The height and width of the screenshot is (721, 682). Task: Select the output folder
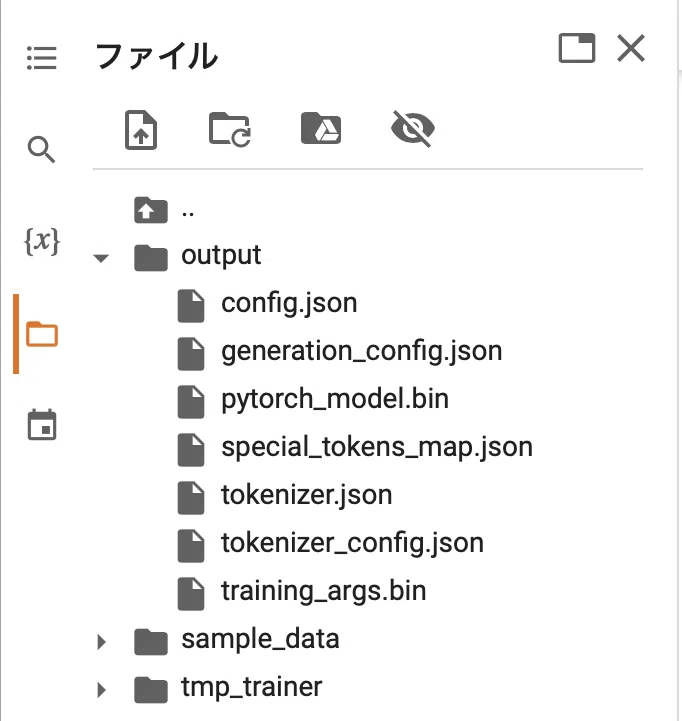pyautogui.click(x=221, y=255)
